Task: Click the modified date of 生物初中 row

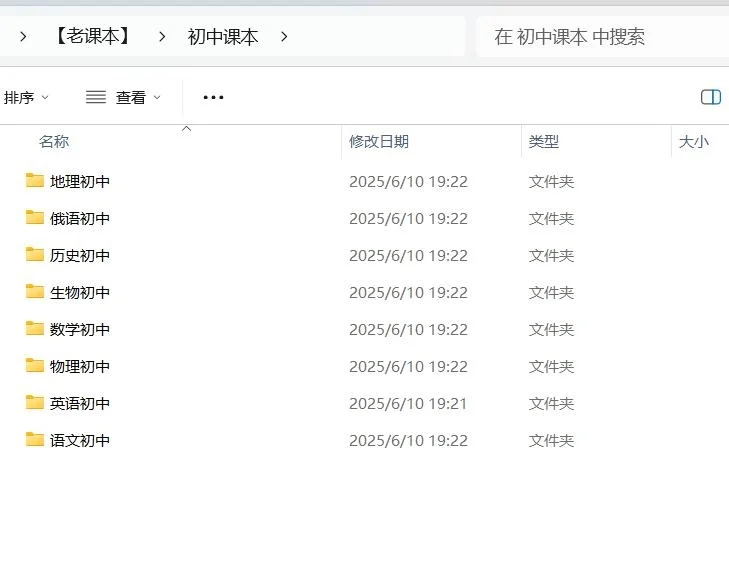Action: [408, 293]
